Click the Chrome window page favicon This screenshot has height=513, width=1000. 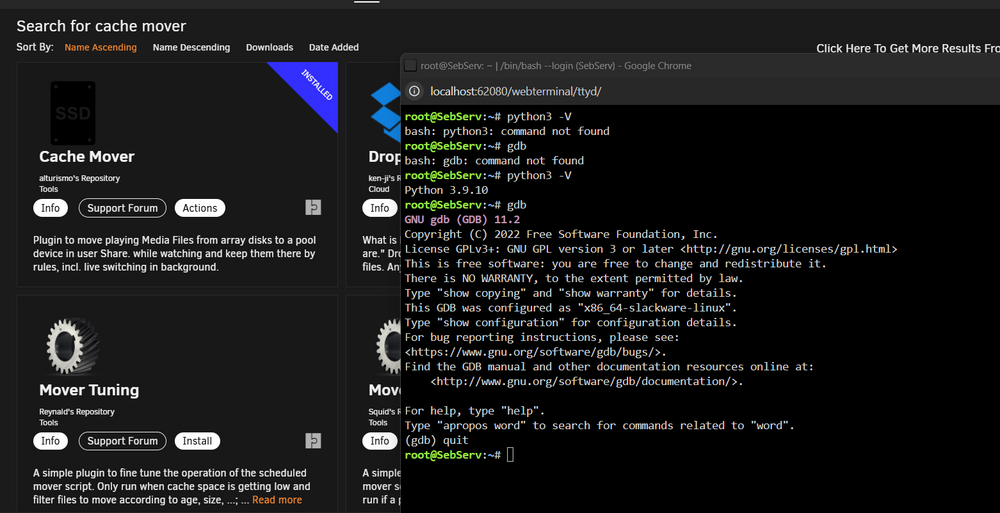[x=411, y=66]
